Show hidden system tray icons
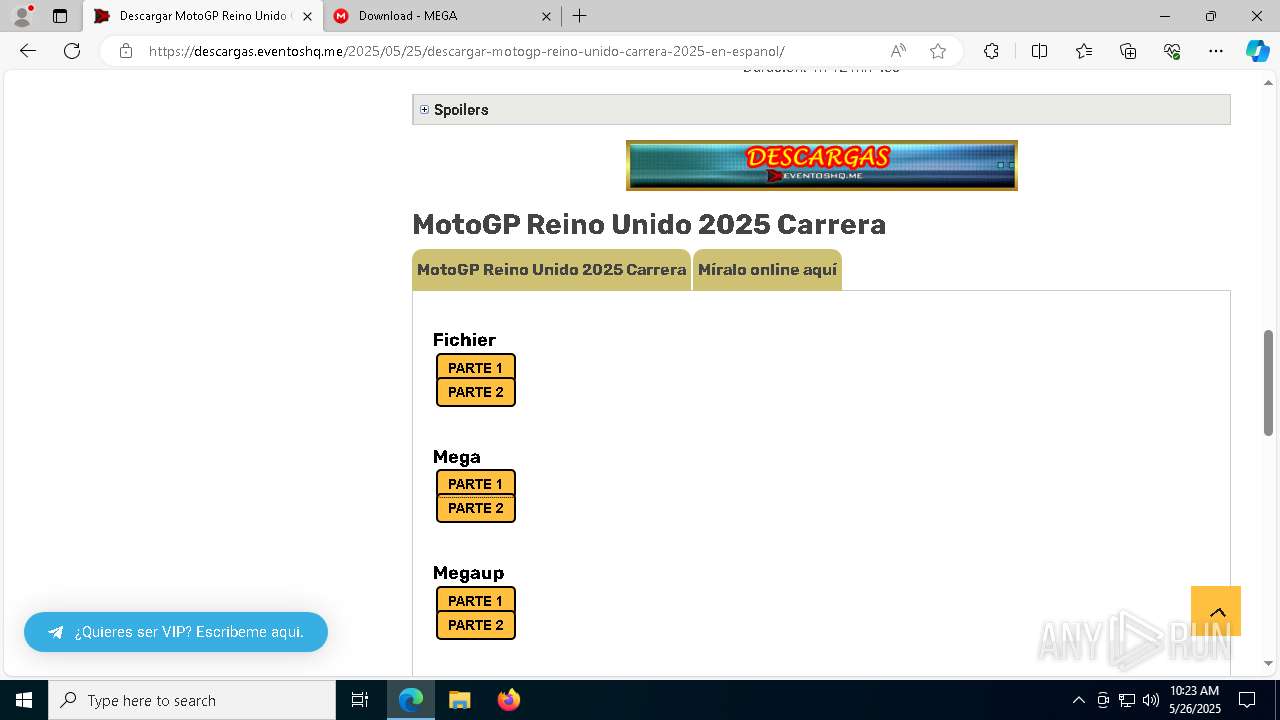The height and width of the screenshot is (720, 1280). click(x=1078, y=700)
